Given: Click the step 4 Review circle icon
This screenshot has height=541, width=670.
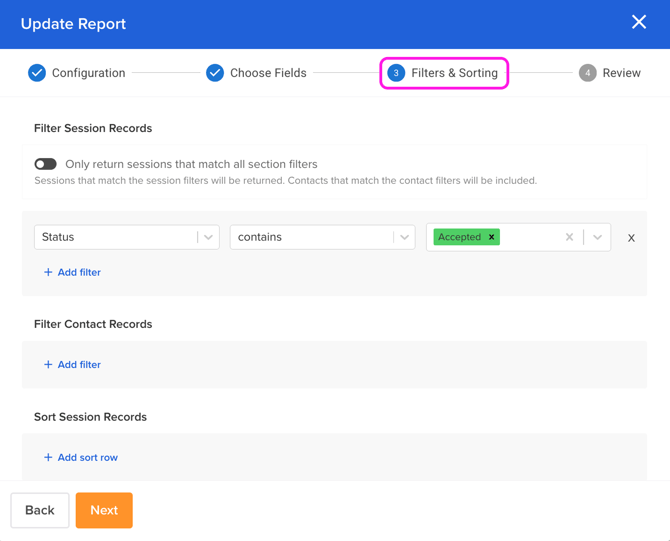Looking at the screenshot, I should (588, 73).
